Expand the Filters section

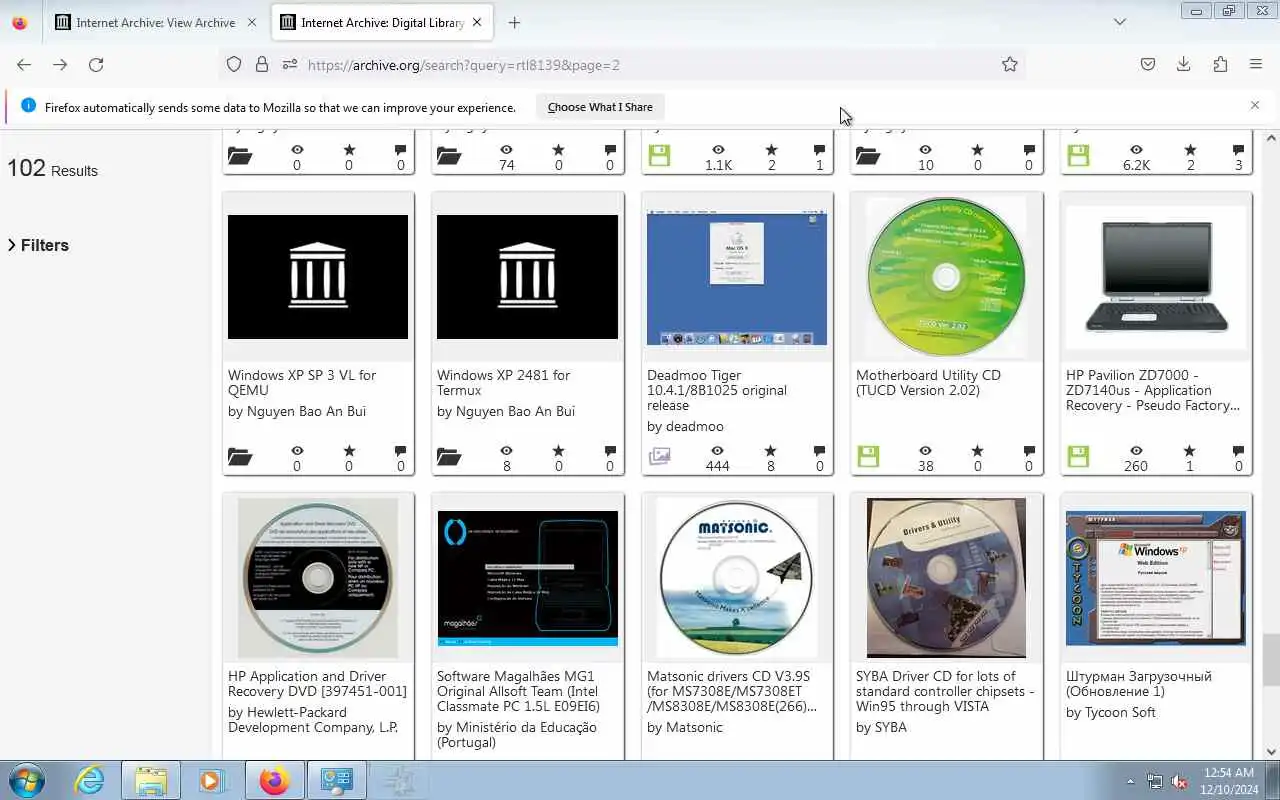click(38, 245)
